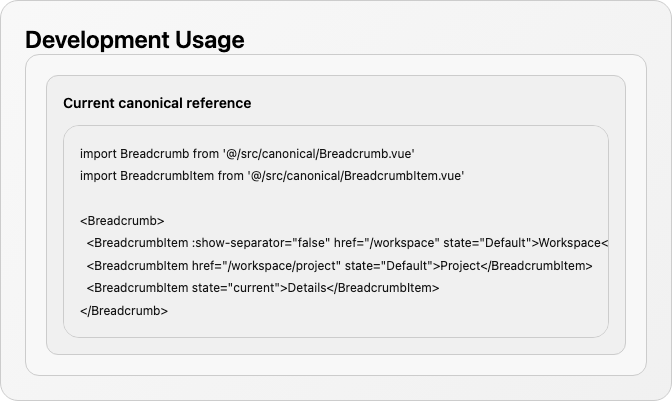Click the href="/workspace" attribute text
This screenshot has height=402, width=672.
click(x=387, y=243)
